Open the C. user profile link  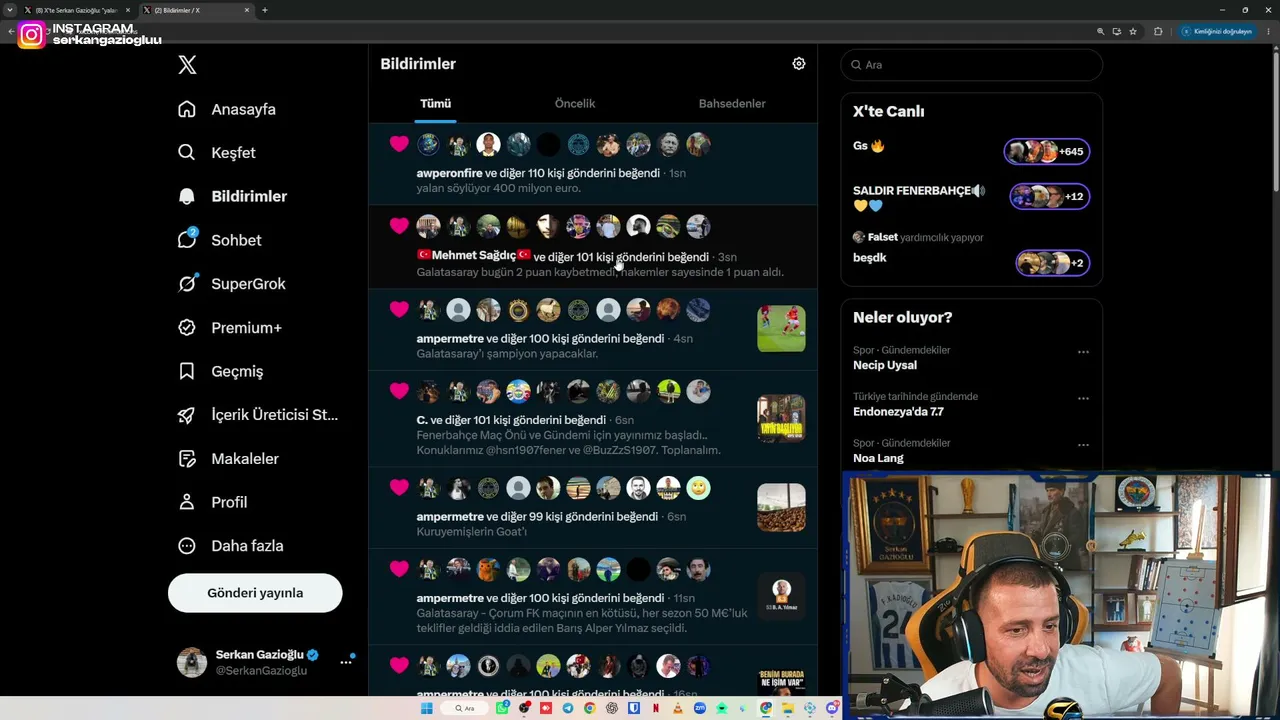(422, 420)
